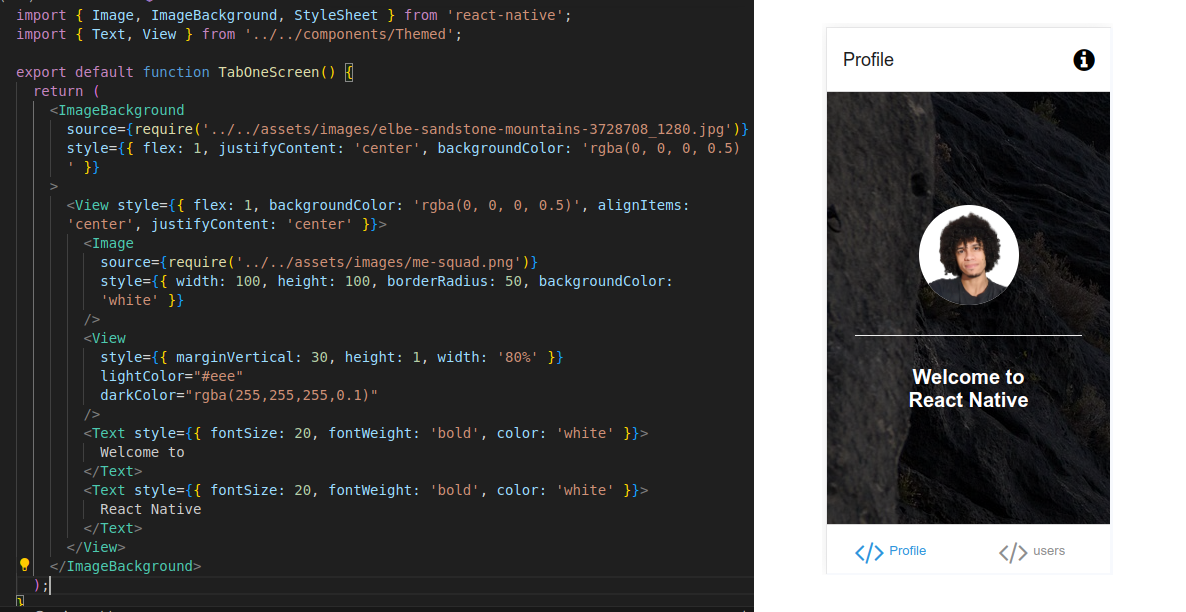This screenshot has width=1186, height=612.
Task: Click the lightColor="#eee" attribute in code
Action: point(172,376)
